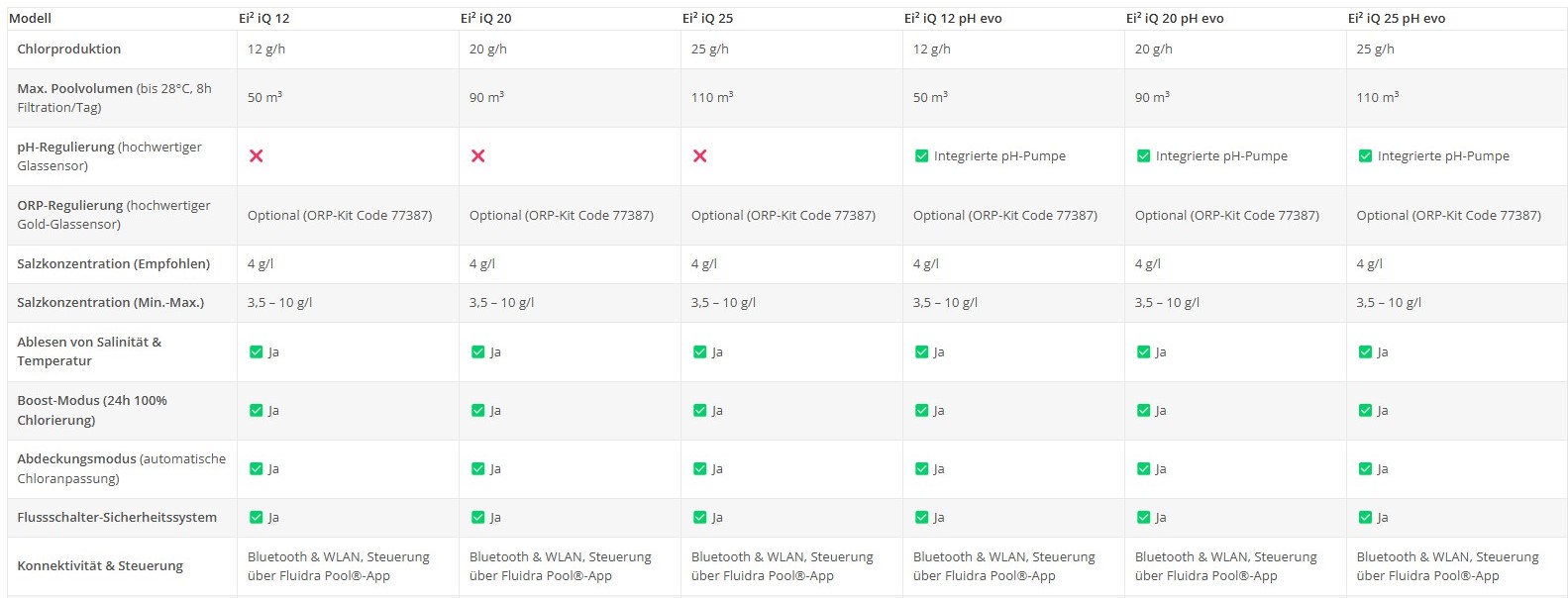Click Abdeckungsmodus check mark for Ei² iQ 20

click(x=477, y=468)
